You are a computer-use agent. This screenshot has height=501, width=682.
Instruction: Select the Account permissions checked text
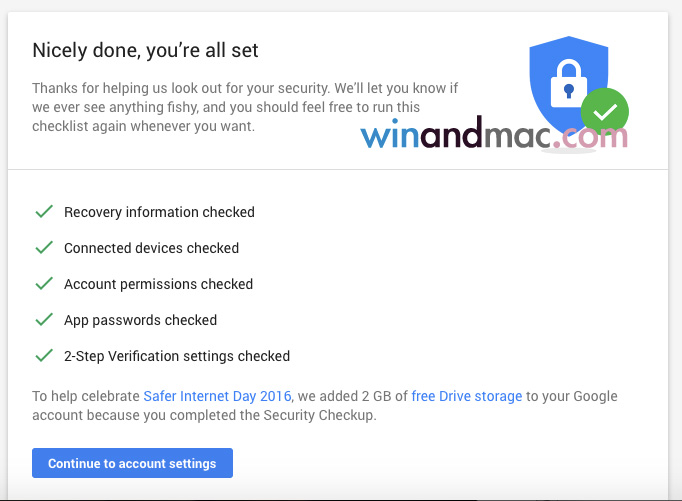click(x=158, y=284)
